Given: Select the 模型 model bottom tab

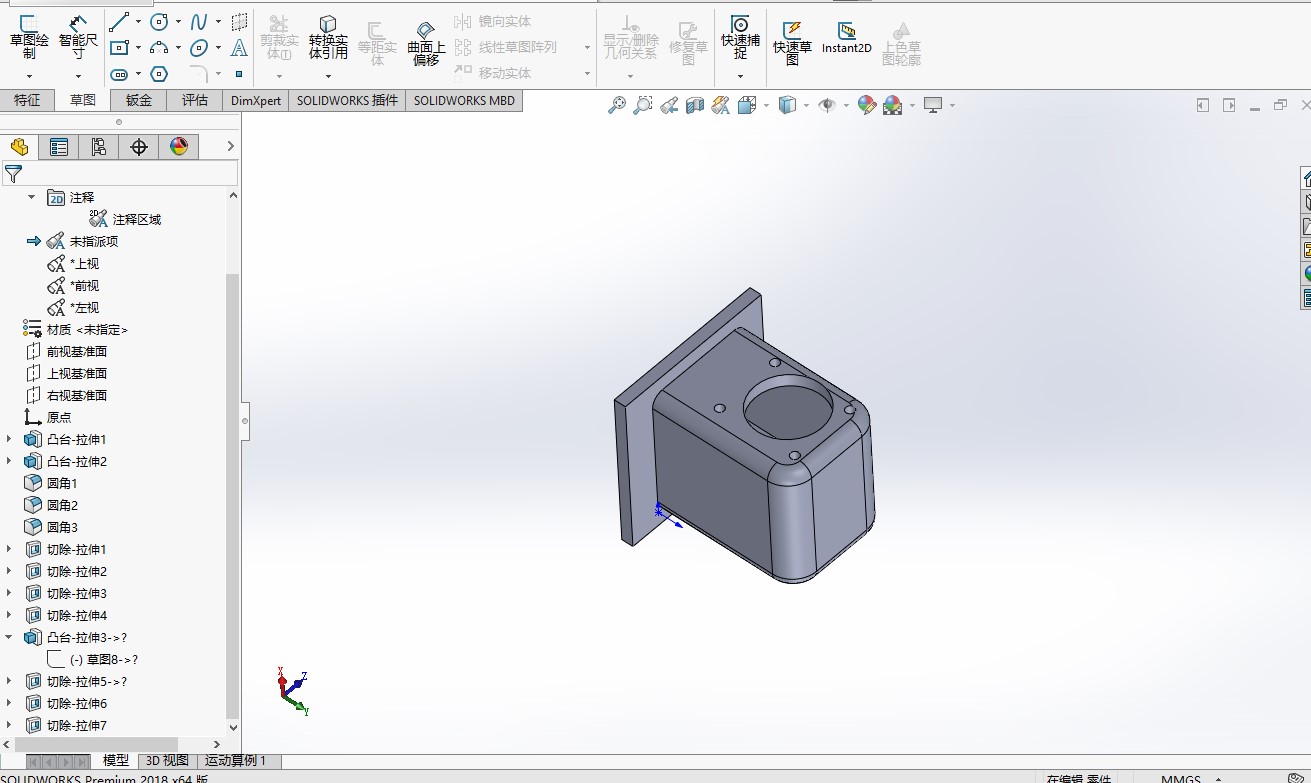Looking at the screenshot, I should pyautogui.click(x=116, y=761).
